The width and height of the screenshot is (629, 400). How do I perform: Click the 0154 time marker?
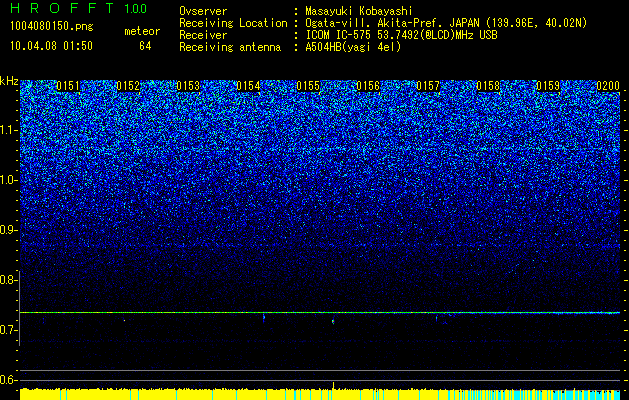tap(248, 86)
